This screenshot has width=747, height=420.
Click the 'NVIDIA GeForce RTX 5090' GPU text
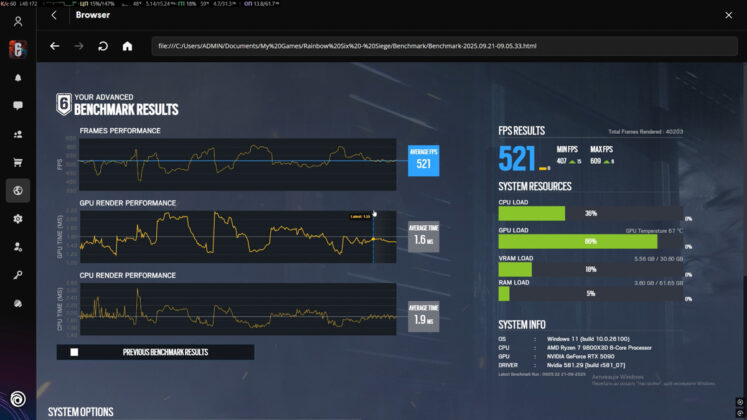580,357
